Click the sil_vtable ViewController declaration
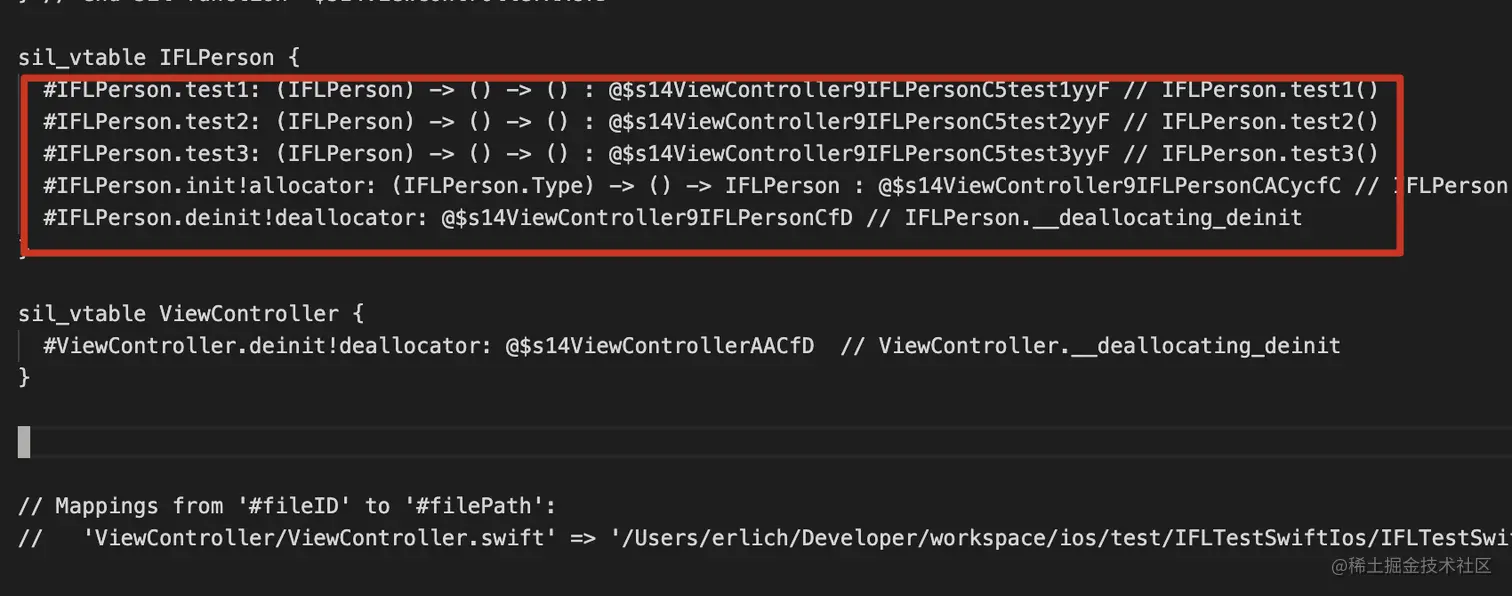 tap(191, 314)
